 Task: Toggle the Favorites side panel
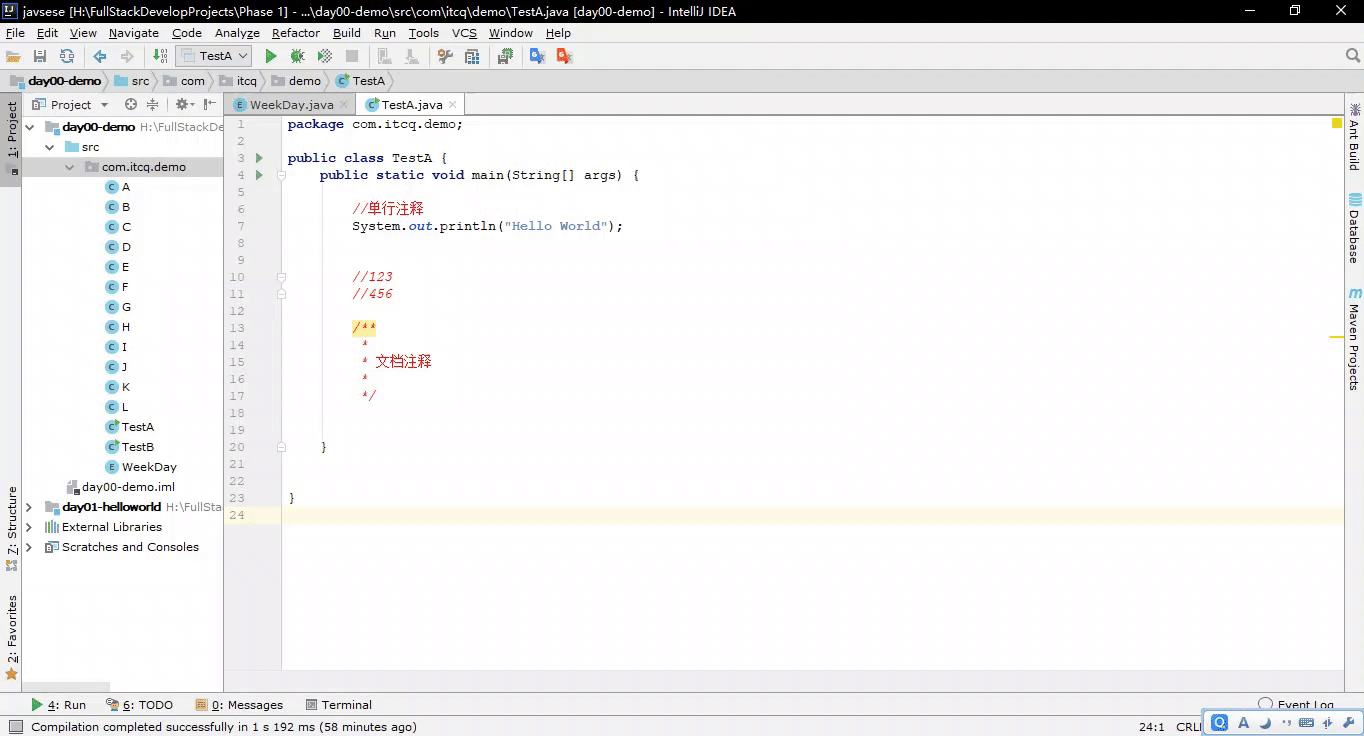(x=12, y=637)
